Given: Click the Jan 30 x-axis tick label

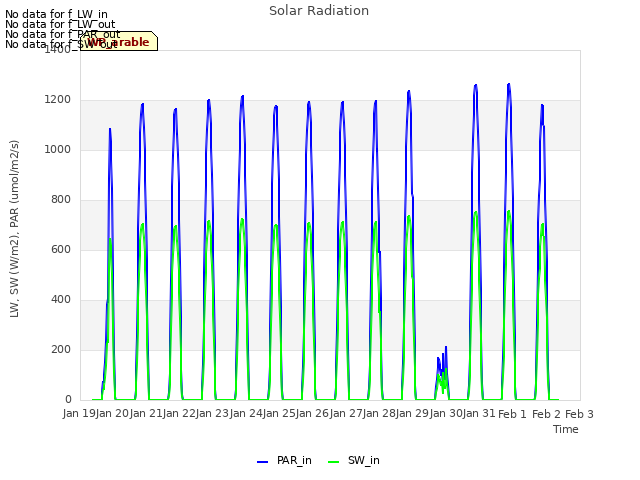Looking at the screenshot, I should (447, 413).
